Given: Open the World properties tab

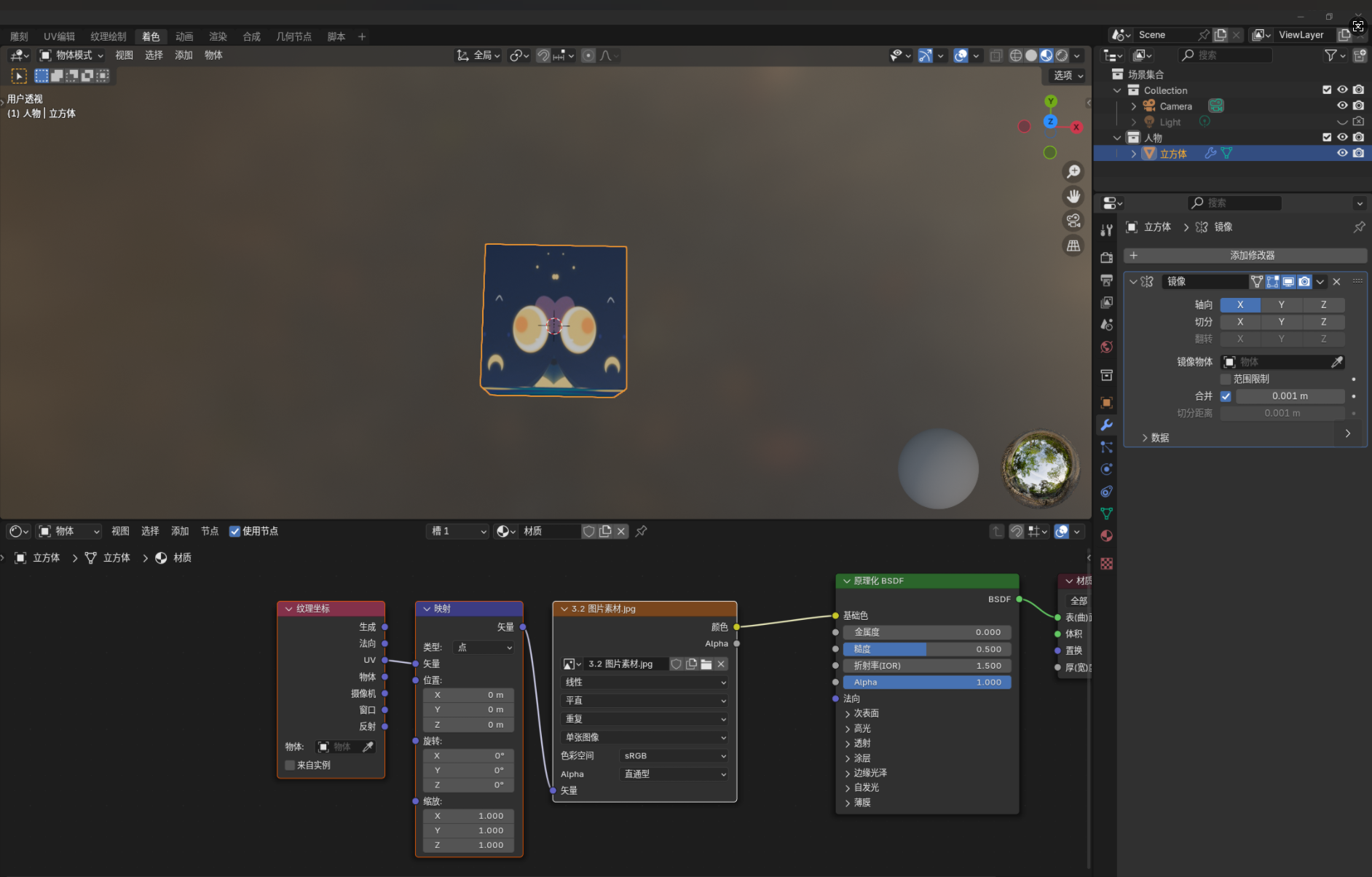Looking at the screenshot, I should click(1106, 347).
